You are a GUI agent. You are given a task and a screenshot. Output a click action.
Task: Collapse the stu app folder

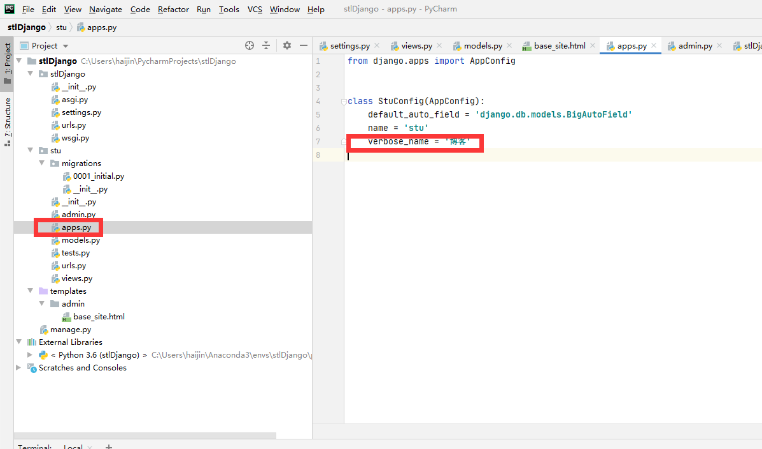(x=31, y=150)
